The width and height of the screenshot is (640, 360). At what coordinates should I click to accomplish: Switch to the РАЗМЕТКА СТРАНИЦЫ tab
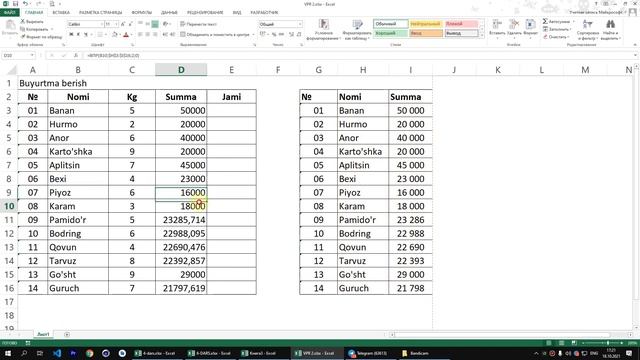coord(100,13)
